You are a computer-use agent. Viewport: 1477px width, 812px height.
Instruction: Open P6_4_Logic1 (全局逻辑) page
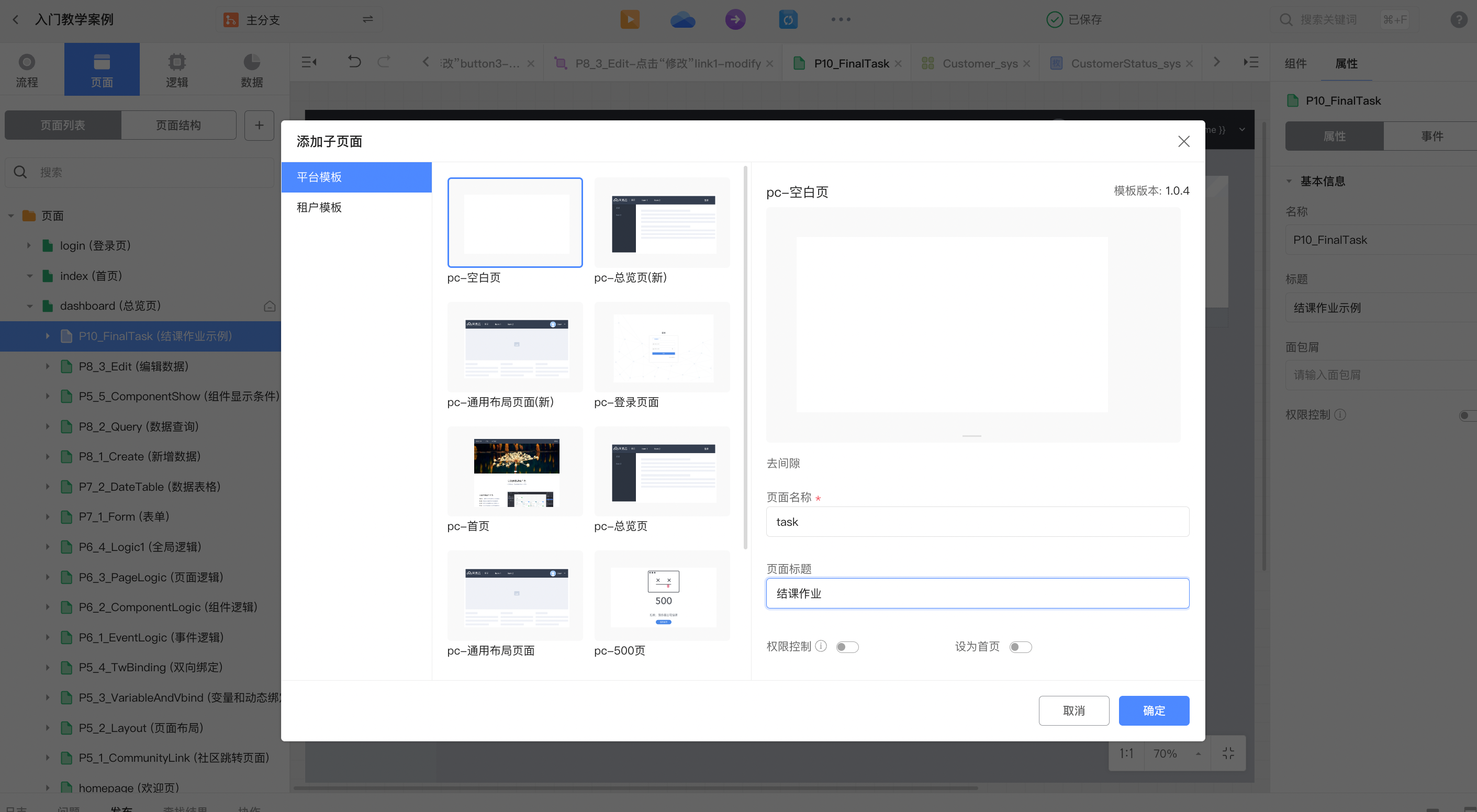140,547
